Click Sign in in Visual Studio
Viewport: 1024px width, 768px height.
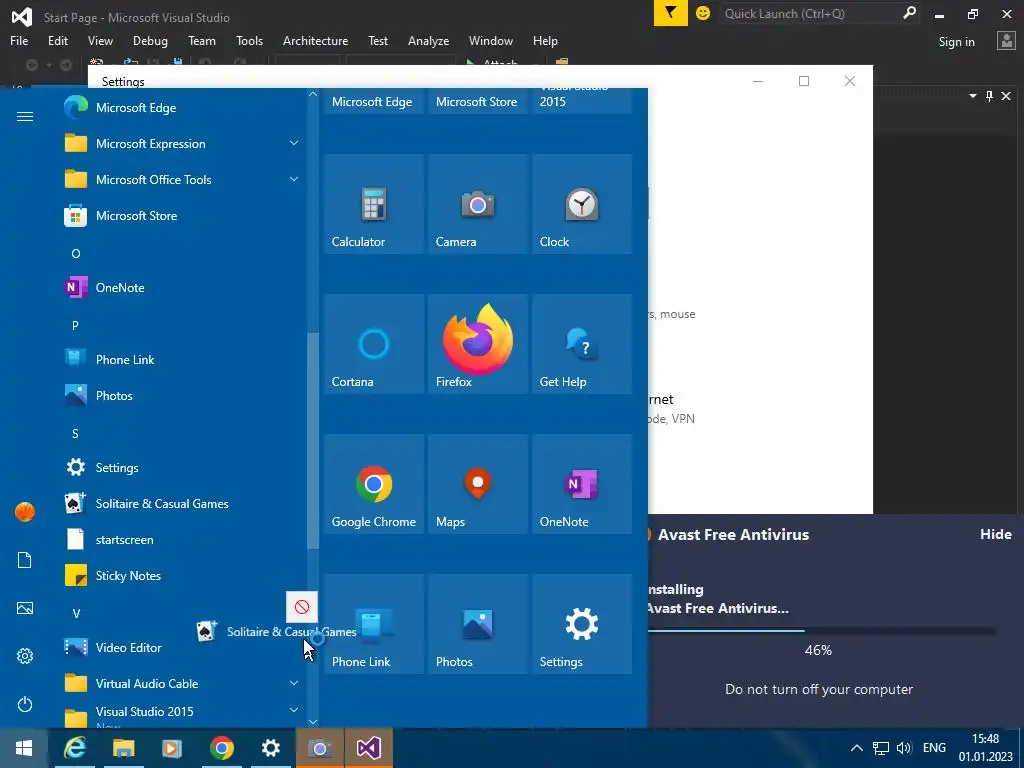957,42
